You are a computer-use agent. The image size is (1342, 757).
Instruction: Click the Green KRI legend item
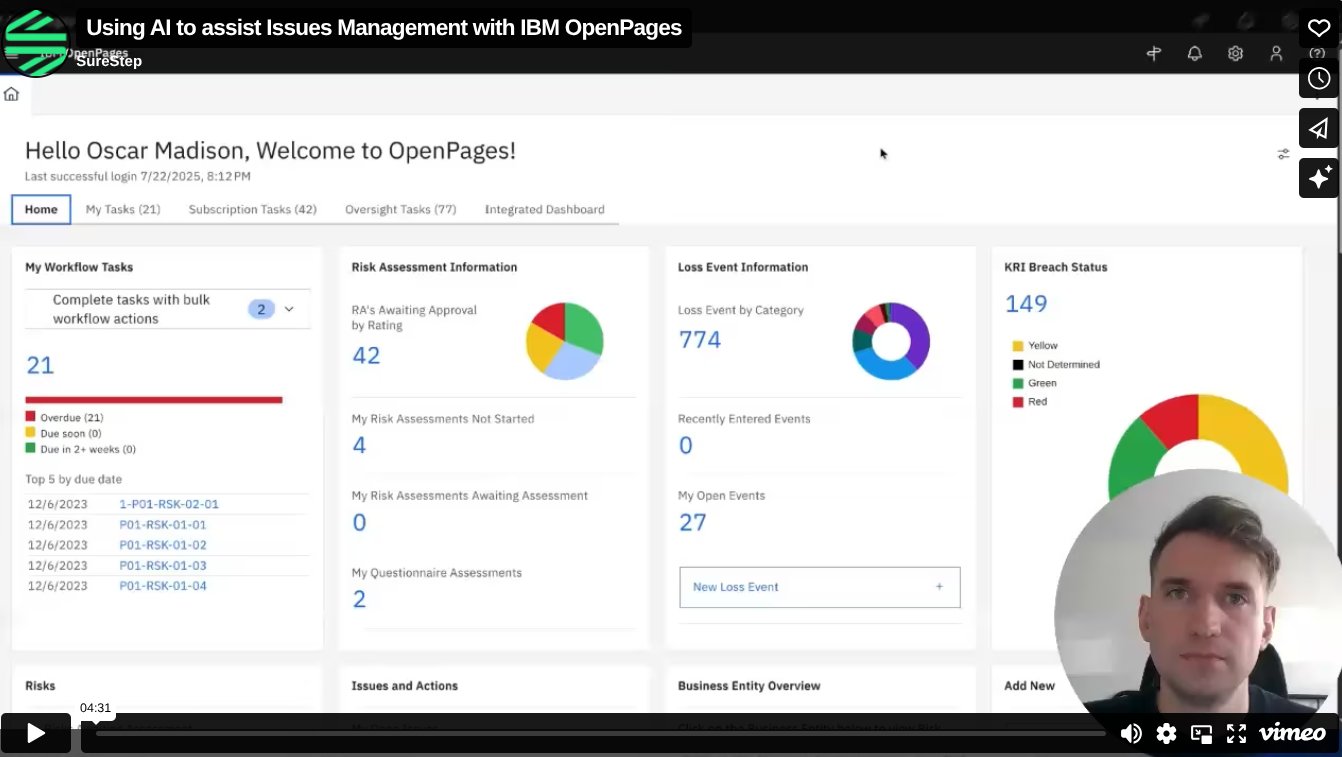point(1034,383)
